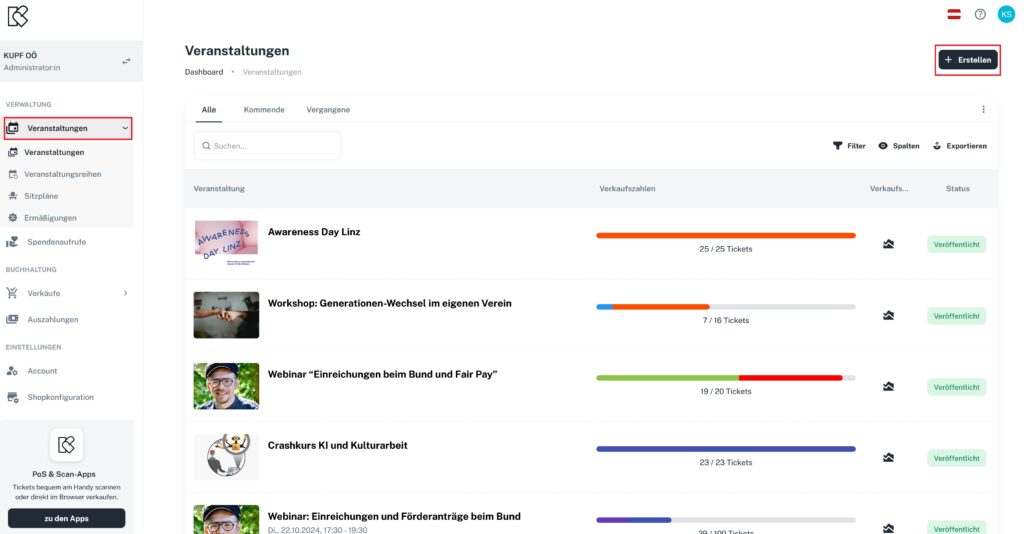Switch to the Alle tab
This screenshot has width=1024, height=534.
[x=209, y=110]
